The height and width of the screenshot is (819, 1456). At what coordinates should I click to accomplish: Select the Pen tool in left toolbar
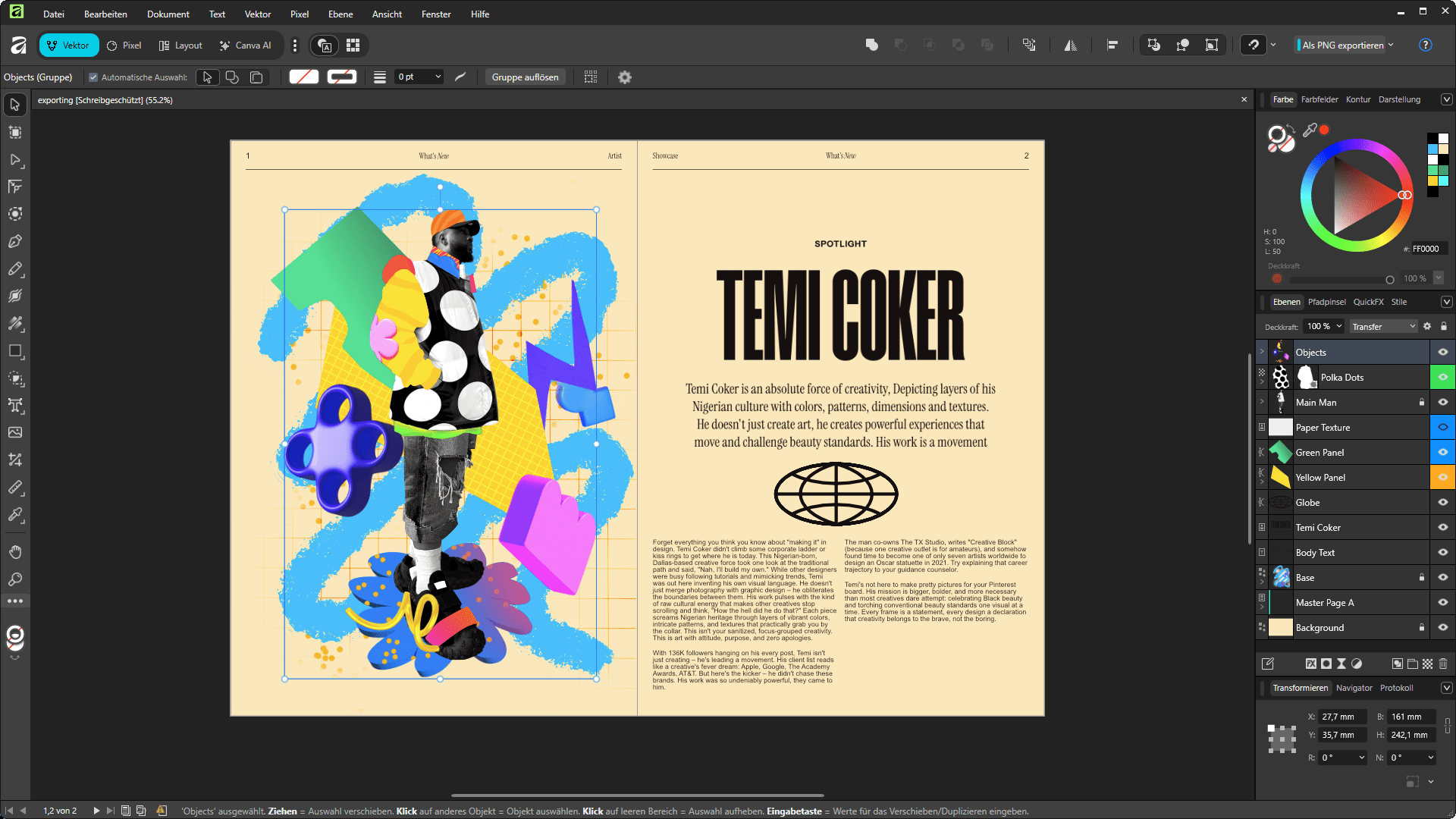point(15,242)
